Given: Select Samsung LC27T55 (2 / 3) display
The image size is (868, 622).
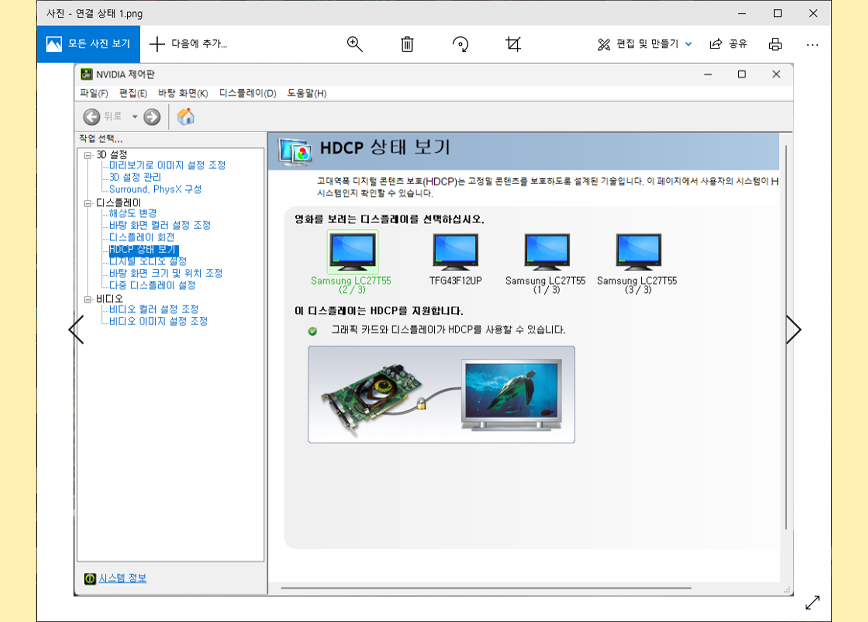Looking at the screenshot, I should click(352, 262).
